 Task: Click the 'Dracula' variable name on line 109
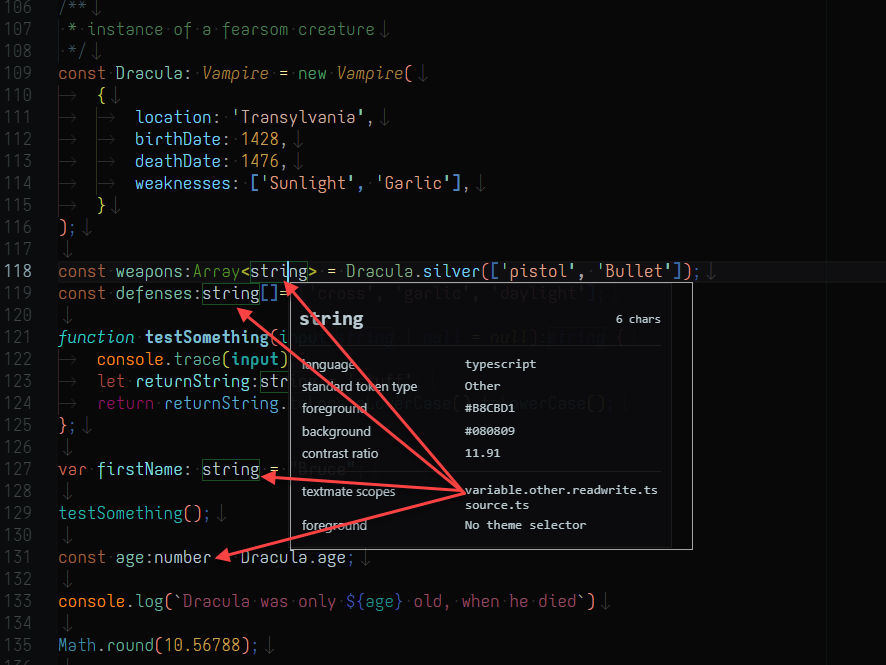point(149,73)
